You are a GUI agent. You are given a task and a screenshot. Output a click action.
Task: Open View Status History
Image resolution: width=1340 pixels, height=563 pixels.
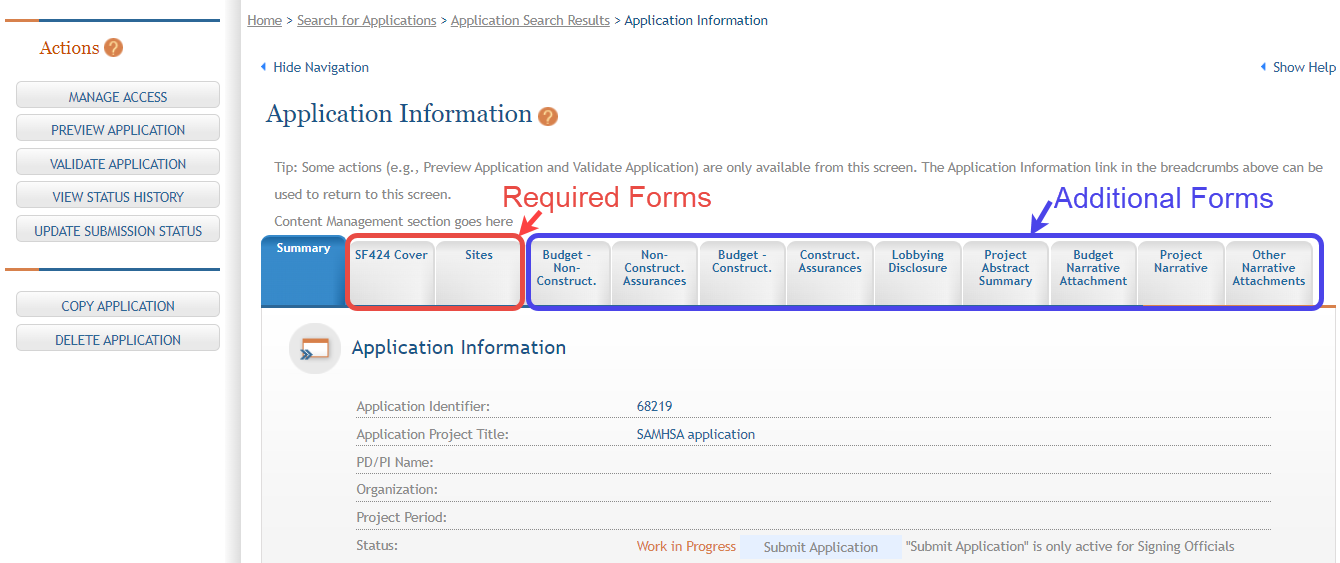pyautogui.click(x=118, y=197)
